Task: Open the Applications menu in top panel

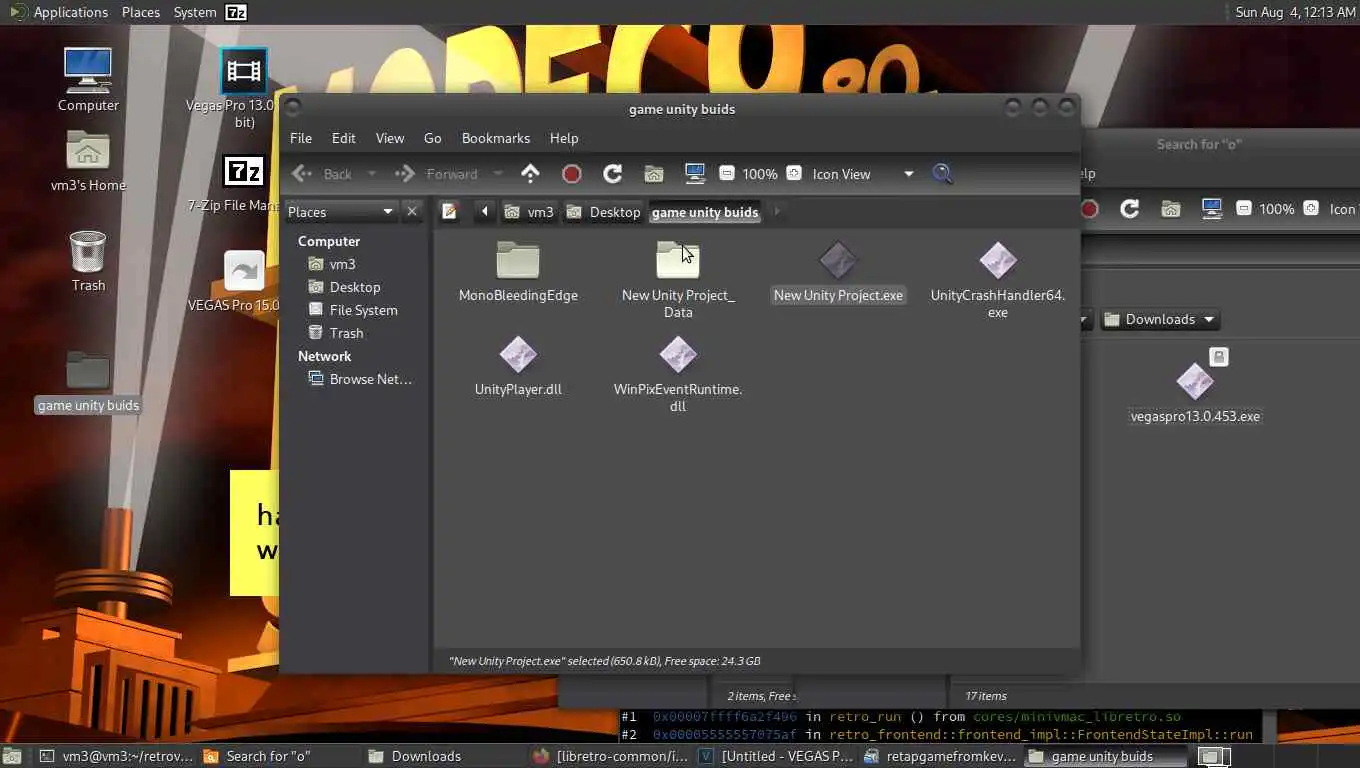Action: click(x=58, y=12)
